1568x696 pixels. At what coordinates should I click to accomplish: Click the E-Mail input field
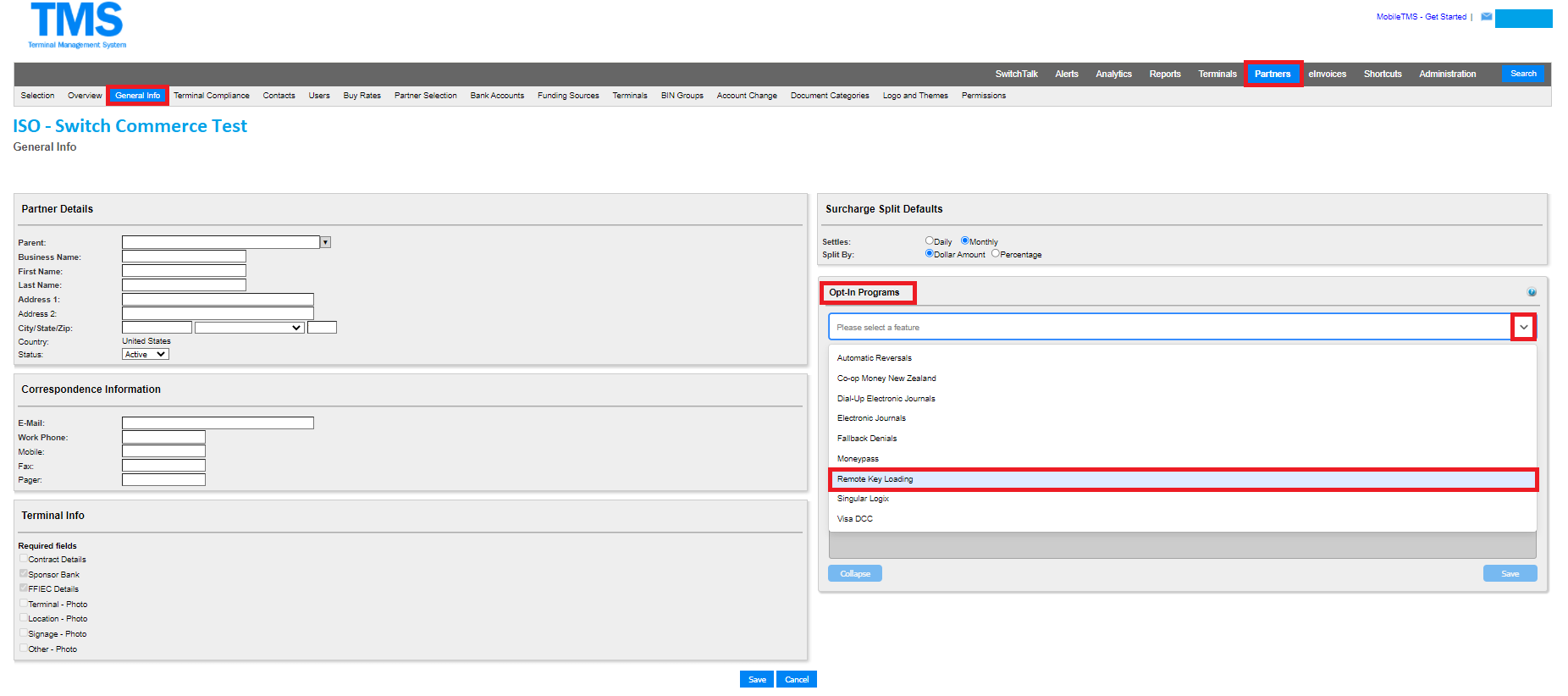click(x=218, y=423)
